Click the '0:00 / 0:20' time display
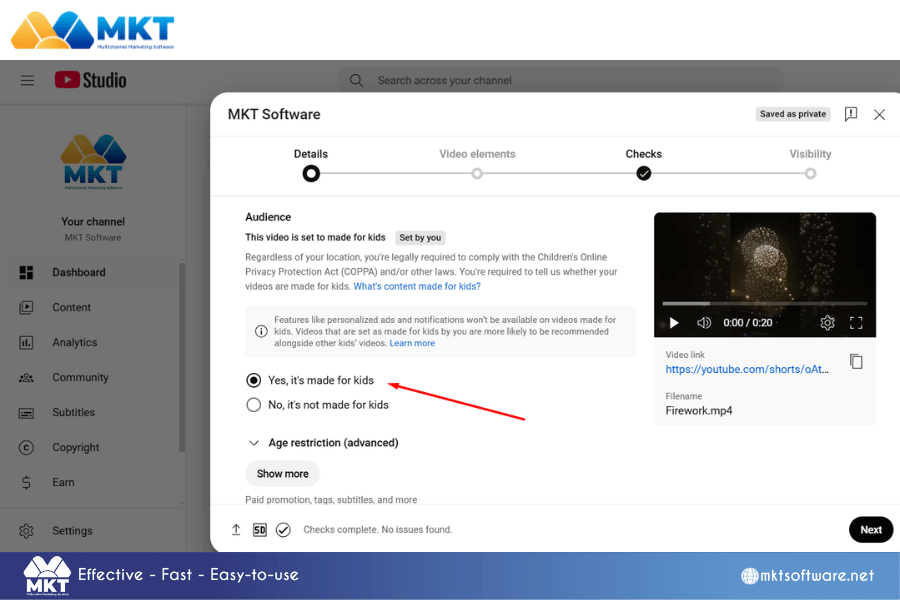900x600 pixels. (747, 323)
